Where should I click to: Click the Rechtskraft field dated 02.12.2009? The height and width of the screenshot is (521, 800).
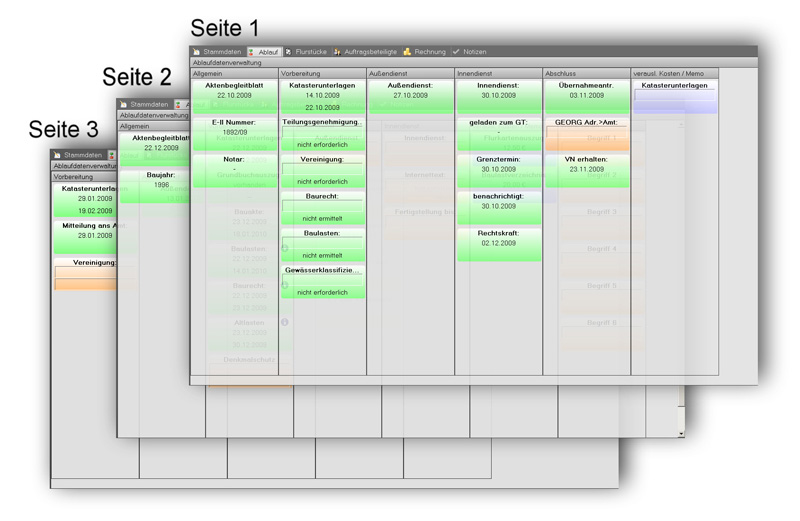499,243
